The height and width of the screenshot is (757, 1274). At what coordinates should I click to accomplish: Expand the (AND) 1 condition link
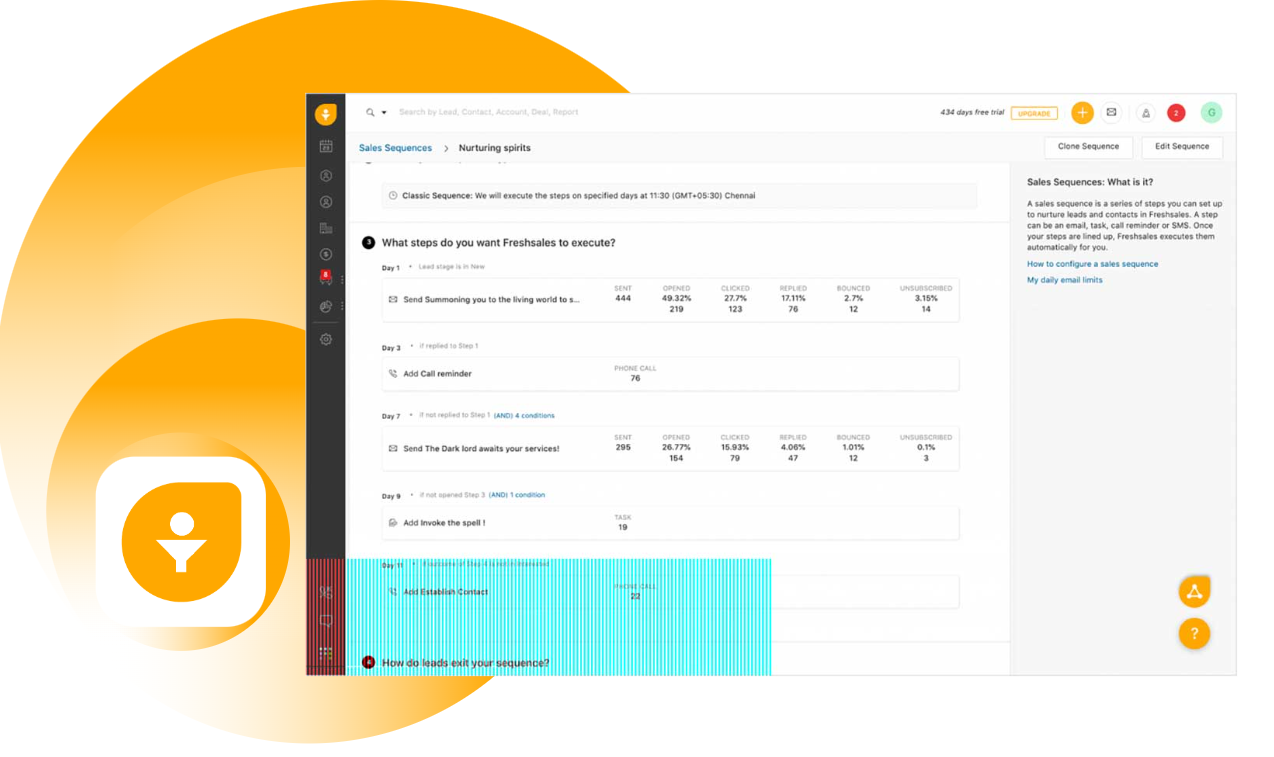[x=517, y=495]
